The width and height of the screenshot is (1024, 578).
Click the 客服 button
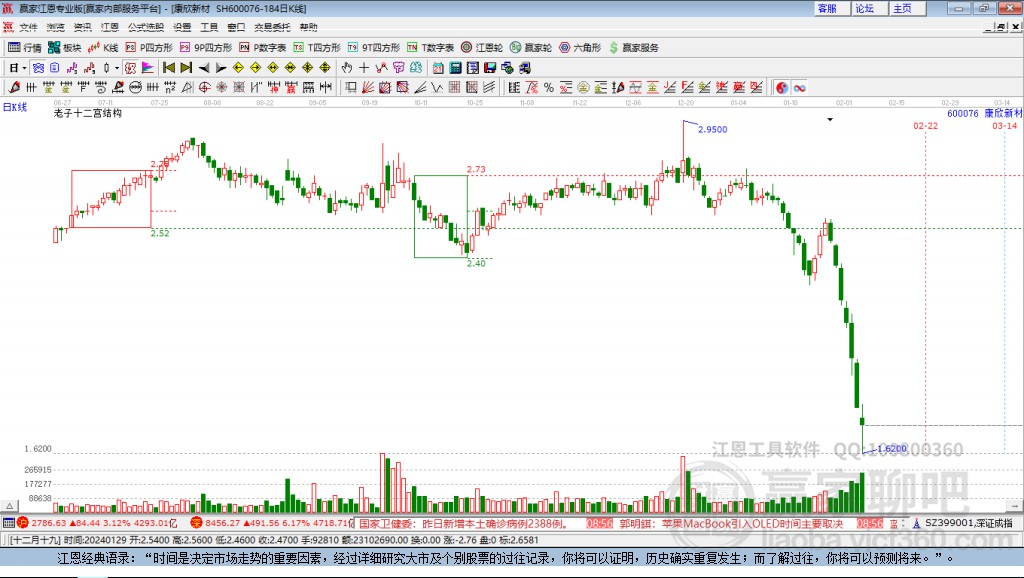coord(831,8)
